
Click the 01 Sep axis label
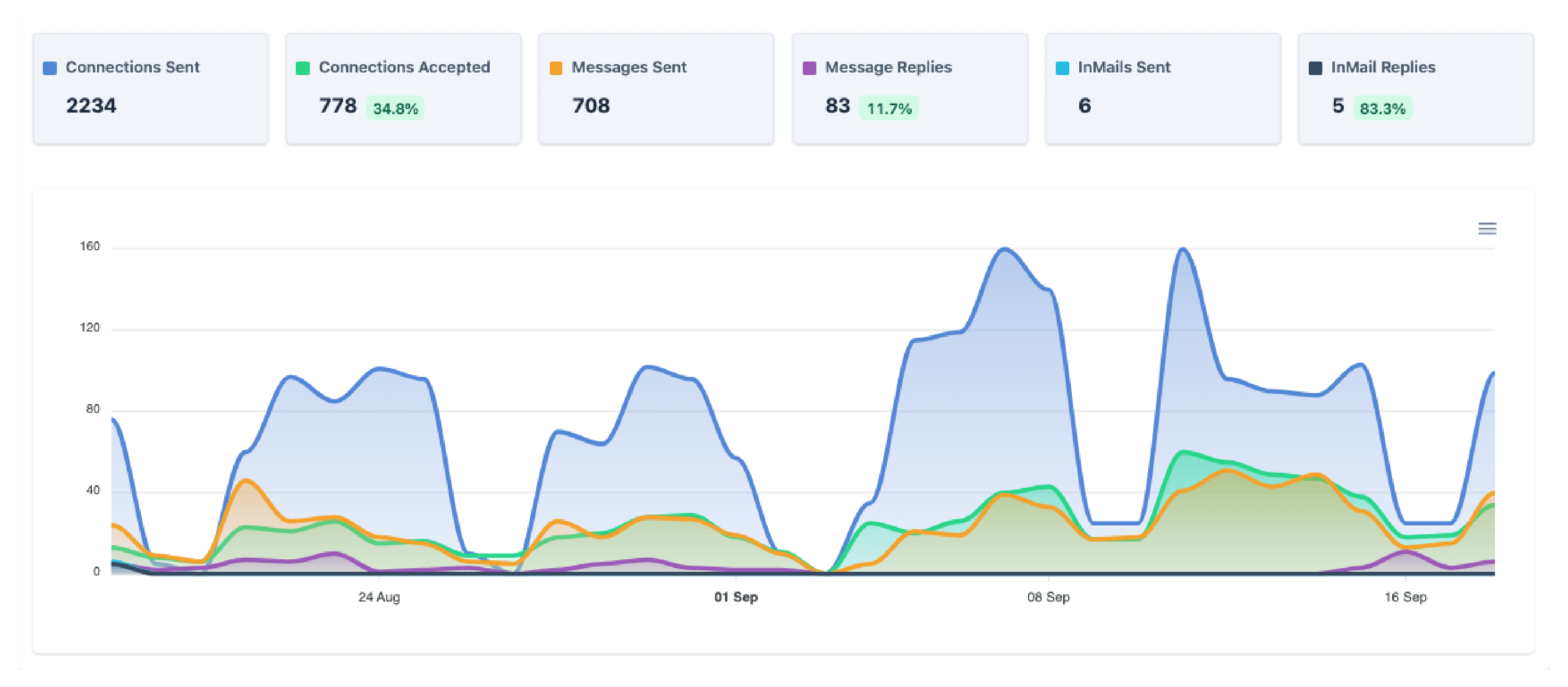tap(736, 597)
